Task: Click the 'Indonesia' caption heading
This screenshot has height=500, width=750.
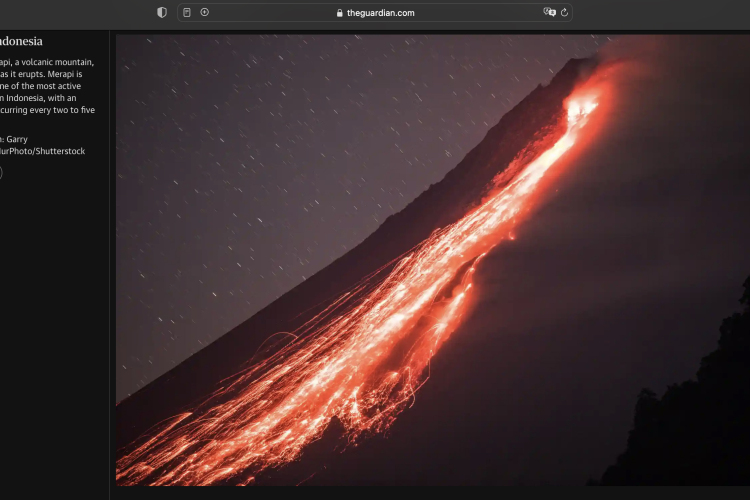Action: [x=21, y=41]
